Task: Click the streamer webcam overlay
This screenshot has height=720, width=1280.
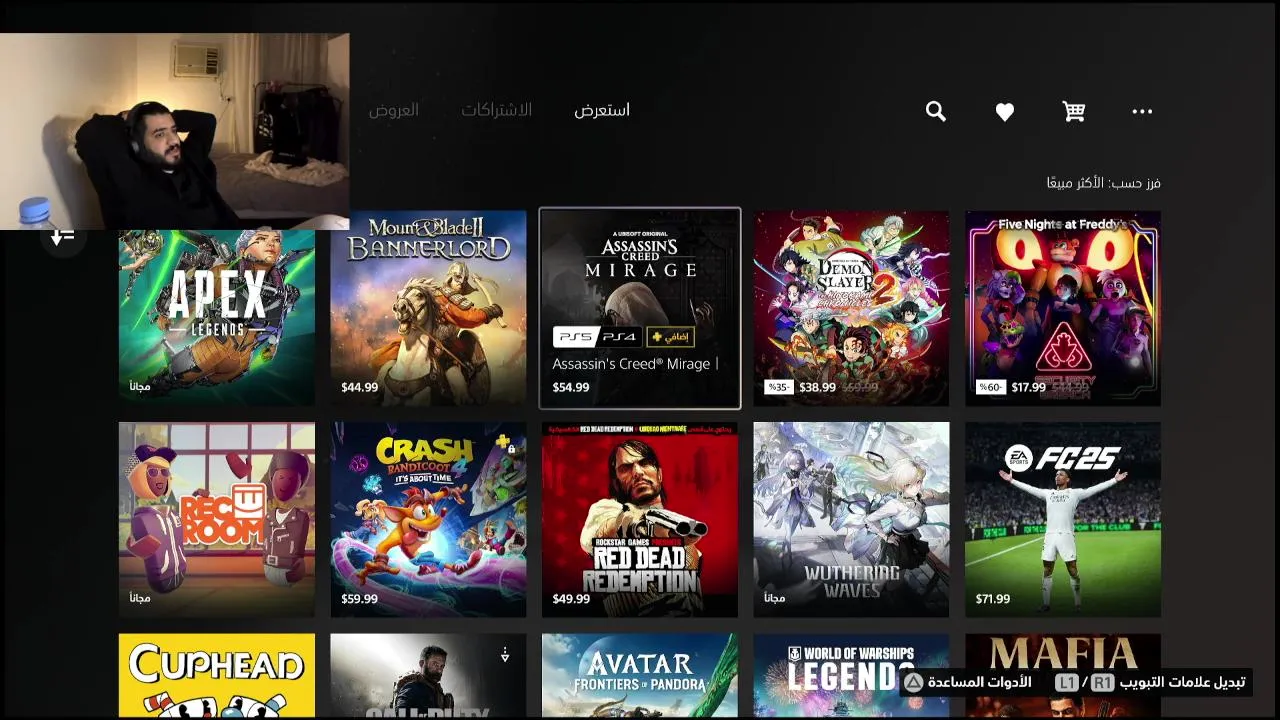Action: pyautogui.click(x=175, y=131)
